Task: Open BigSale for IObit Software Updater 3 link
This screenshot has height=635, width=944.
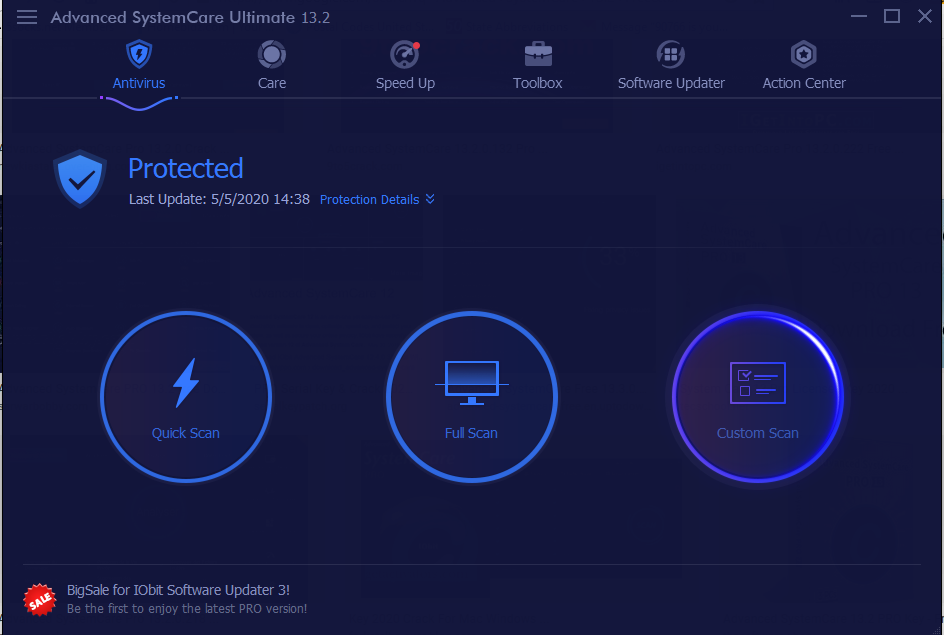Action: click(178, 590)
